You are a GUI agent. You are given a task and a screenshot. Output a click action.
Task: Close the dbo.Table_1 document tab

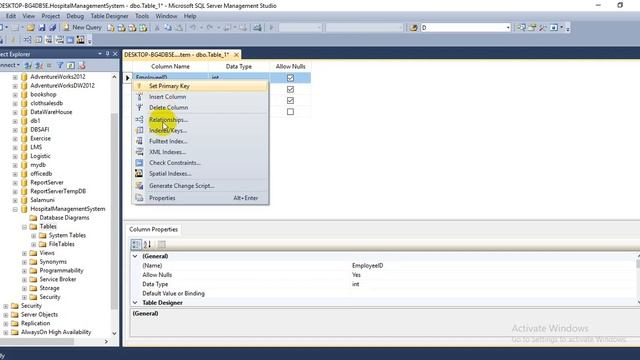pos(236,55)
